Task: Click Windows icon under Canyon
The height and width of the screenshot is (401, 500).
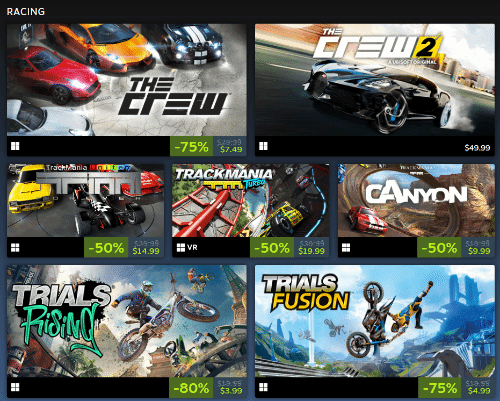Action: (346, 248)
